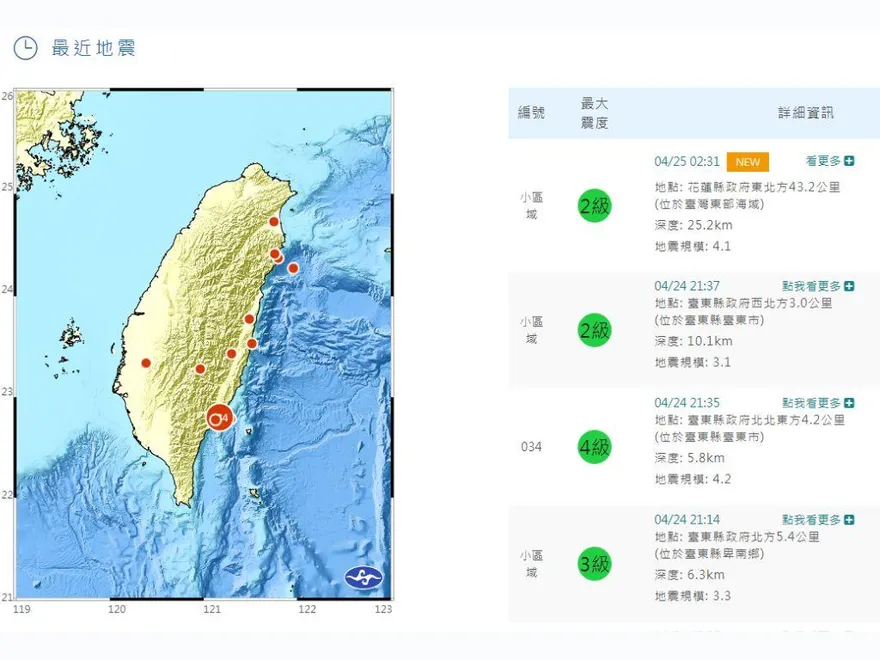The height and width of the screenshot is (660, 880).
Task: Select the northernmost red epicenter dot on map
Action: (x=274, y=221)
